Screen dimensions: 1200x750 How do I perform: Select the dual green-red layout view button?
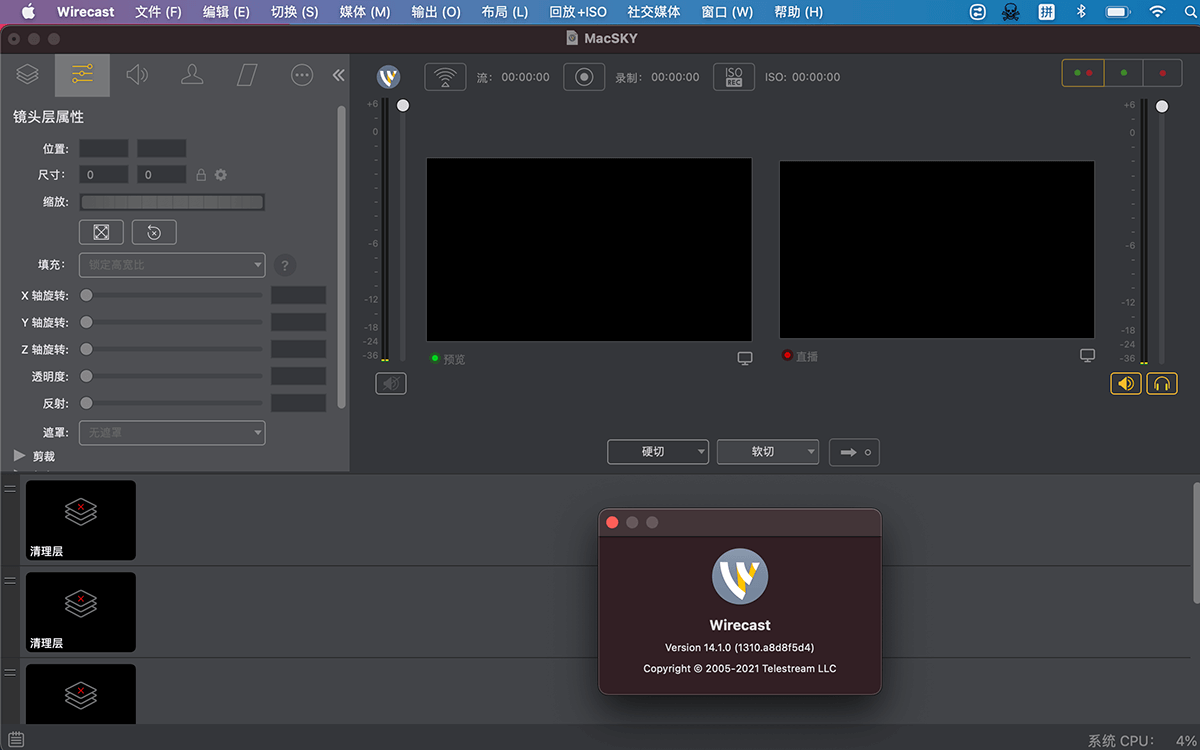coord(1083,73)
